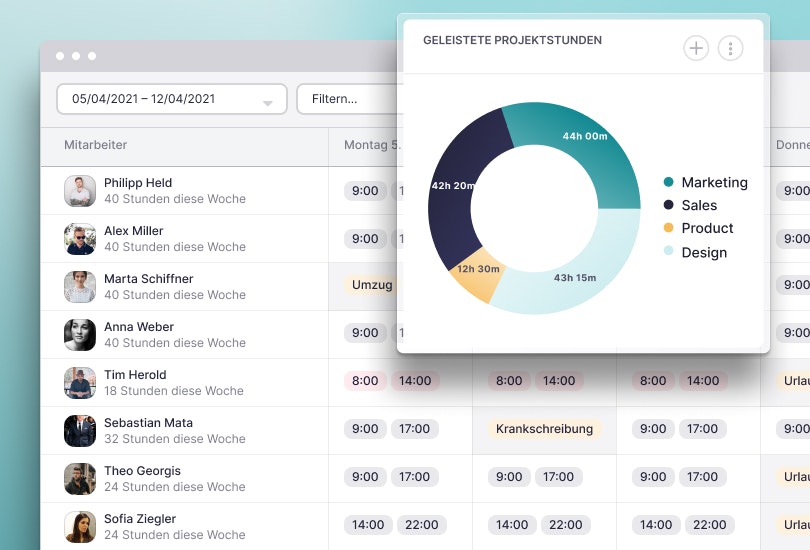Click the Filtern... input field
This screenshot has height=550, width=810.
349,99
